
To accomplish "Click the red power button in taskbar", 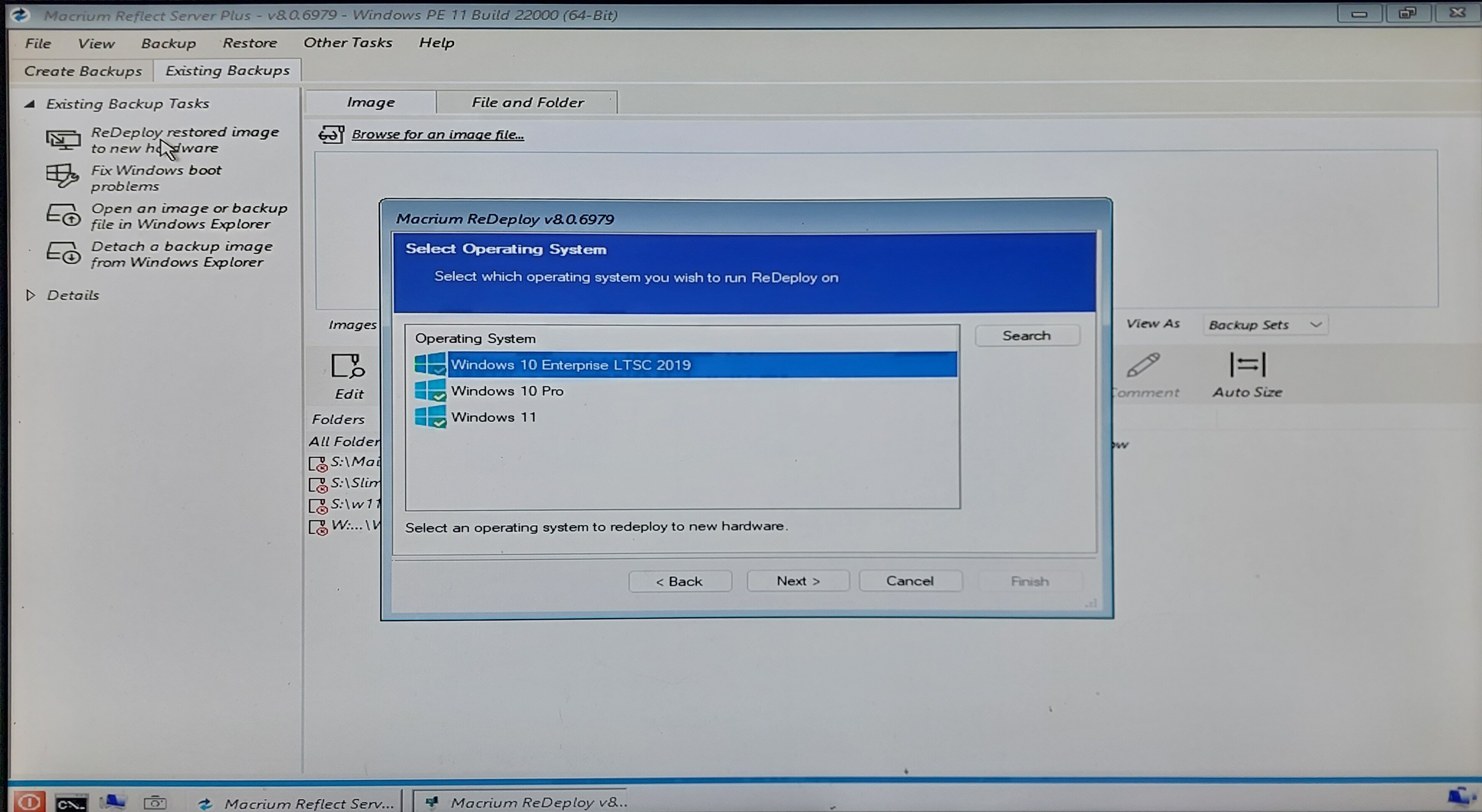I will [x=29, y=802].
